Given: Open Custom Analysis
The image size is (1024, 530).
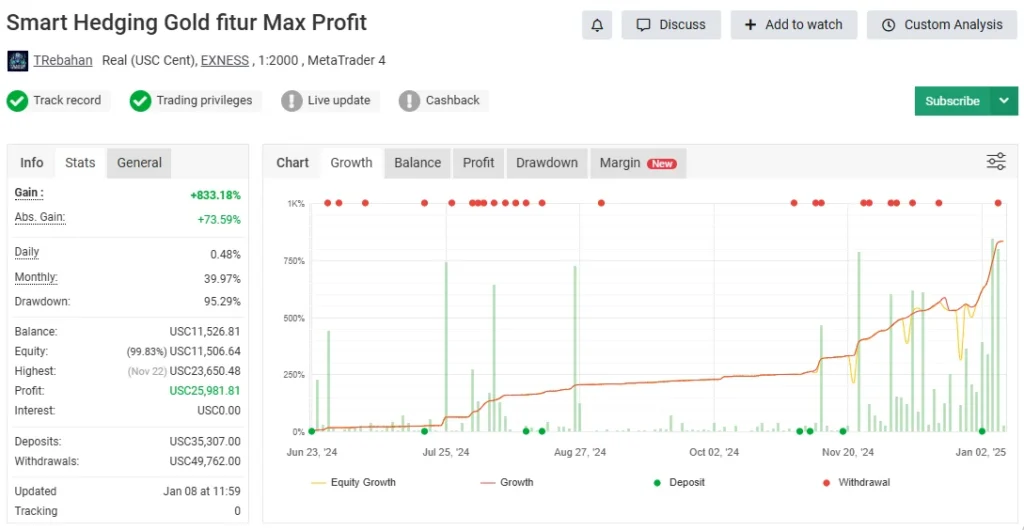Looking at the screenshot, I should [942, 25].
